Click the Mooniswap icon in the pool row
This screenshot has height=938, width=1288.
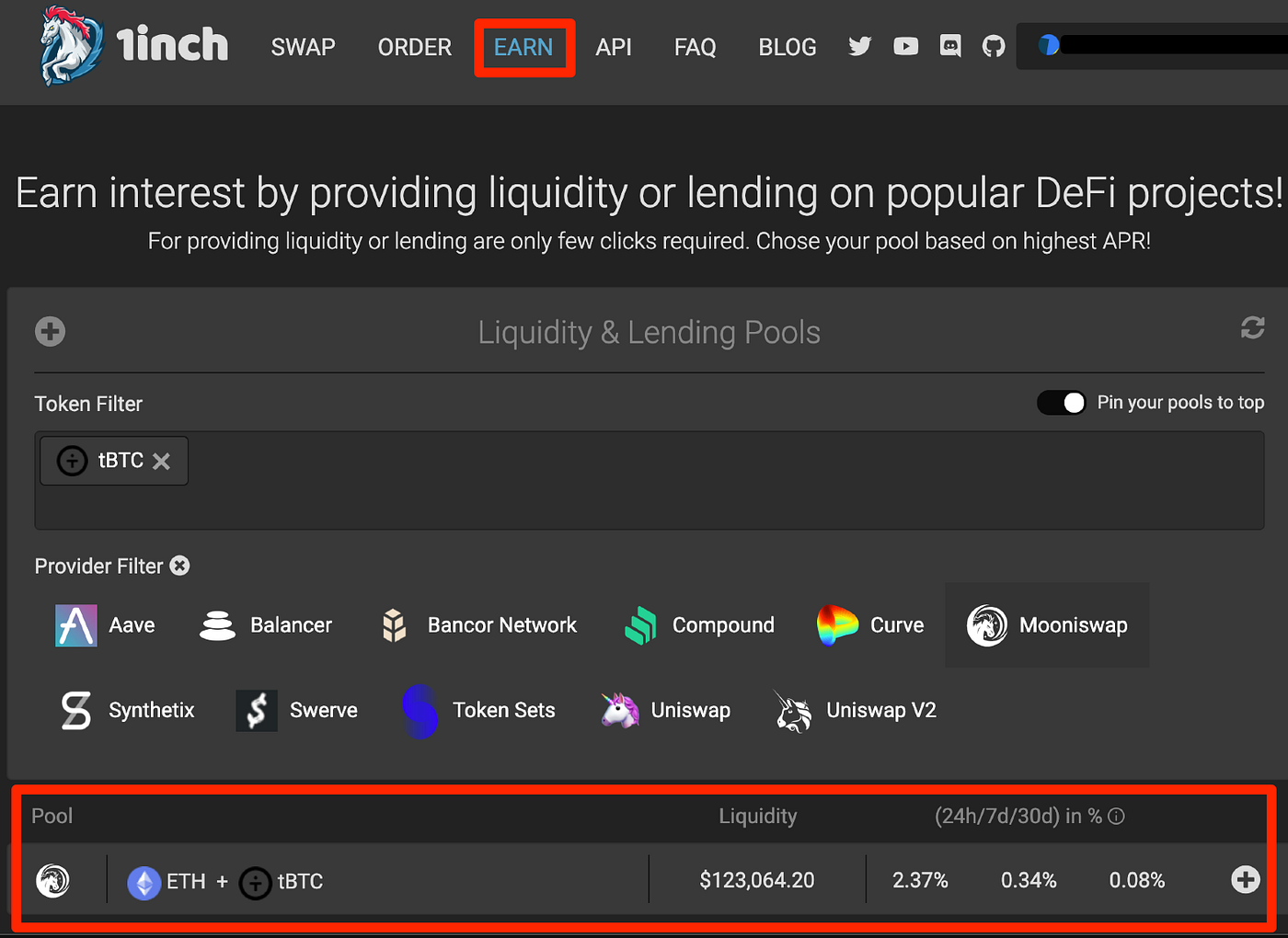tap(52, 880)
